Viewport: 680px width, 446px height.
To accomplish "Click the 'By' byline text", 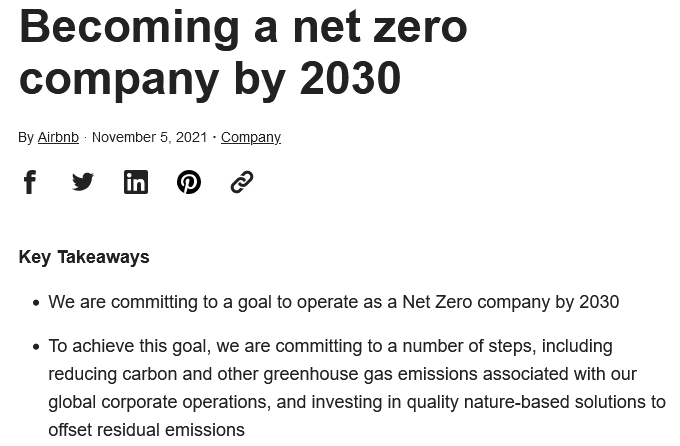I will [x=26, y=137].
